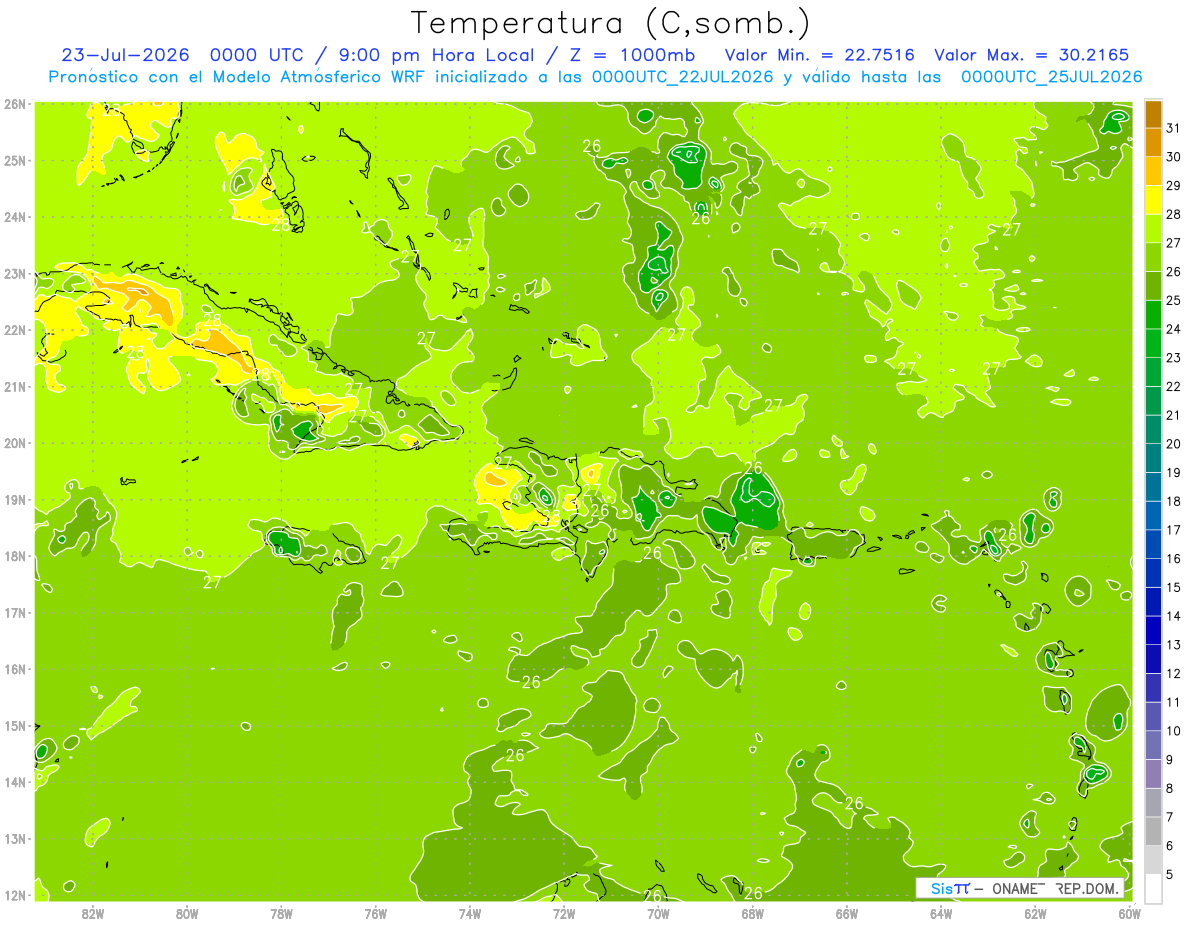1200x927 pixels.
Task: Click the '68W' longitude axis label
Action: (x=753, y=913)
